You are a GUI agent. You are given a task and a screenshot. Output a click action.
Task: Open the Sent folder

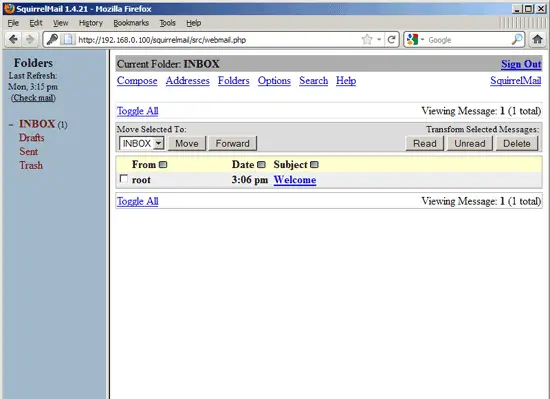coord(28,151)
